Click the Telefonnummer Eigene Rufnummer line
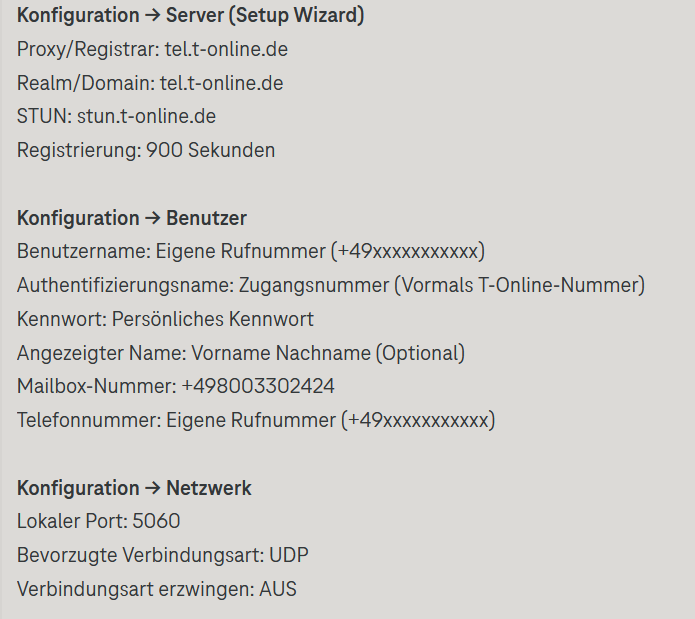 pos(256,420)
